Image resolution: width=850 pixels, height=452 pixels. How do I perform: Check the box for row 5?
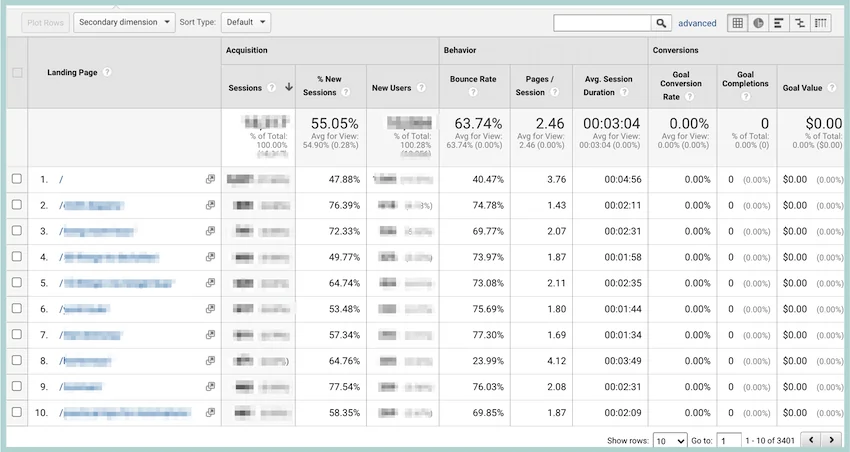(x=17, y=282)
